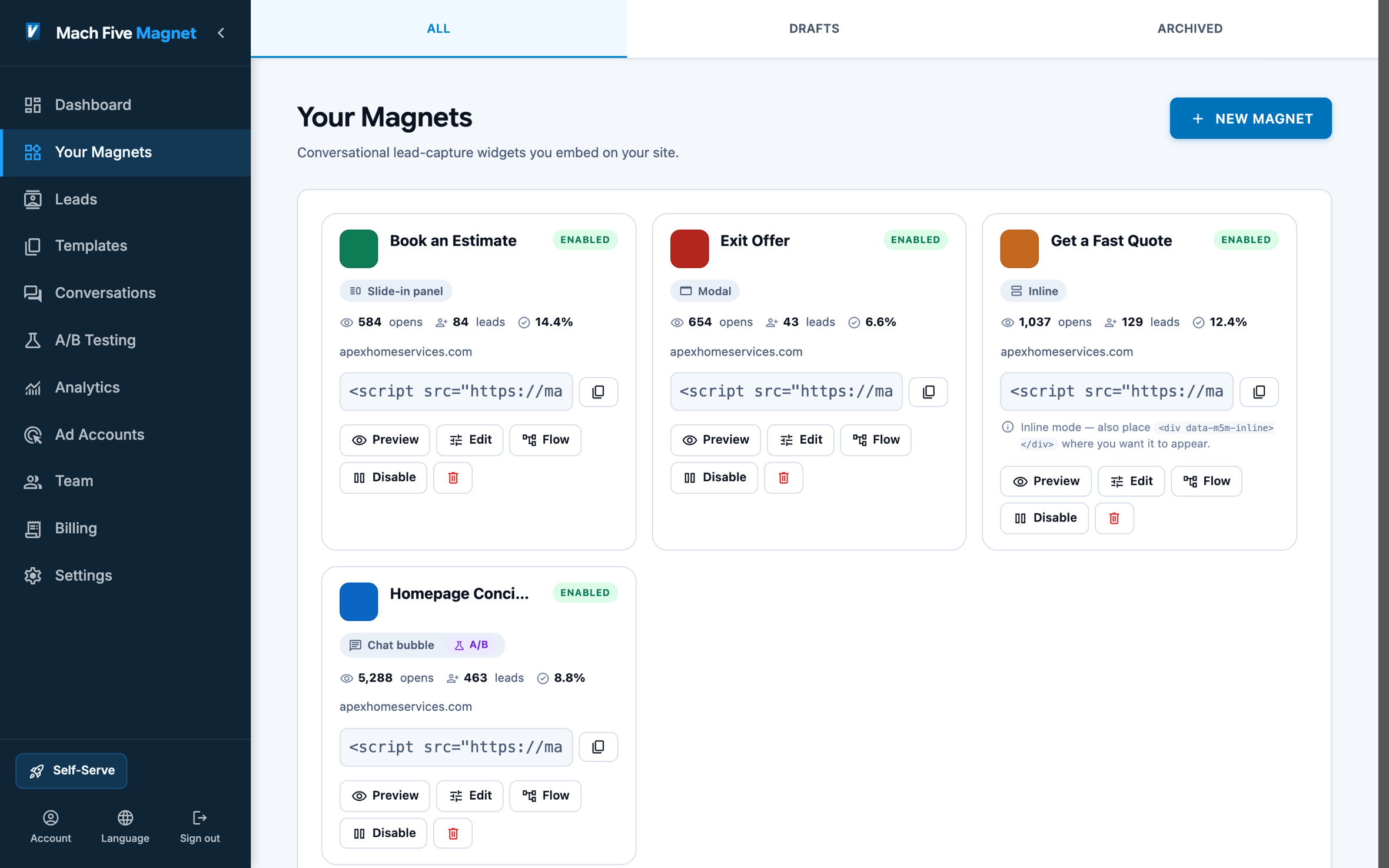The height and width of the screenshot is (868, 1389).
Task: Click the Get a Fast Quote script field
Action: click(x=1116, y=392)
